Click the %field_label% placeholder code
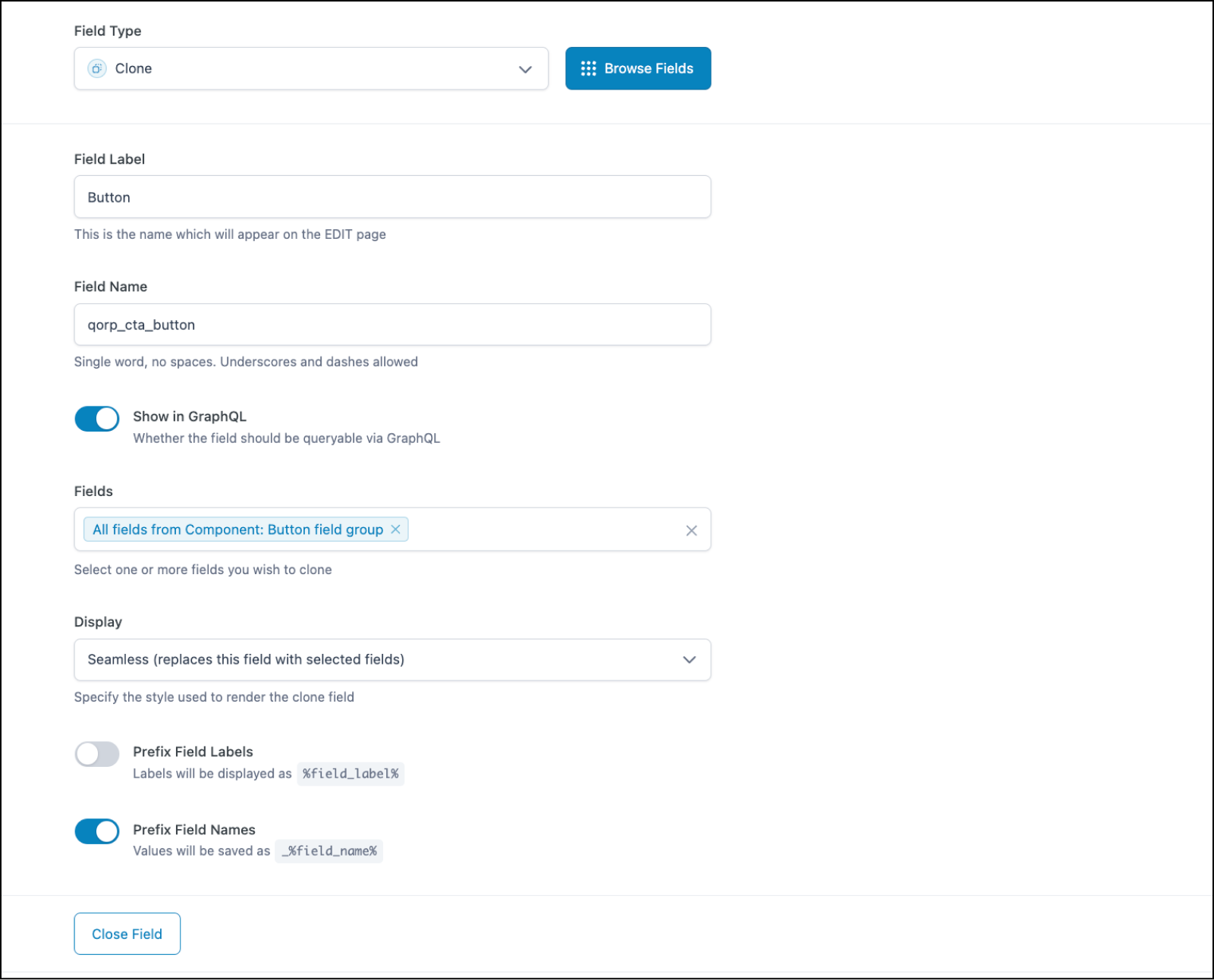This screenshot has height=980, width=1214. coord(351,774)
